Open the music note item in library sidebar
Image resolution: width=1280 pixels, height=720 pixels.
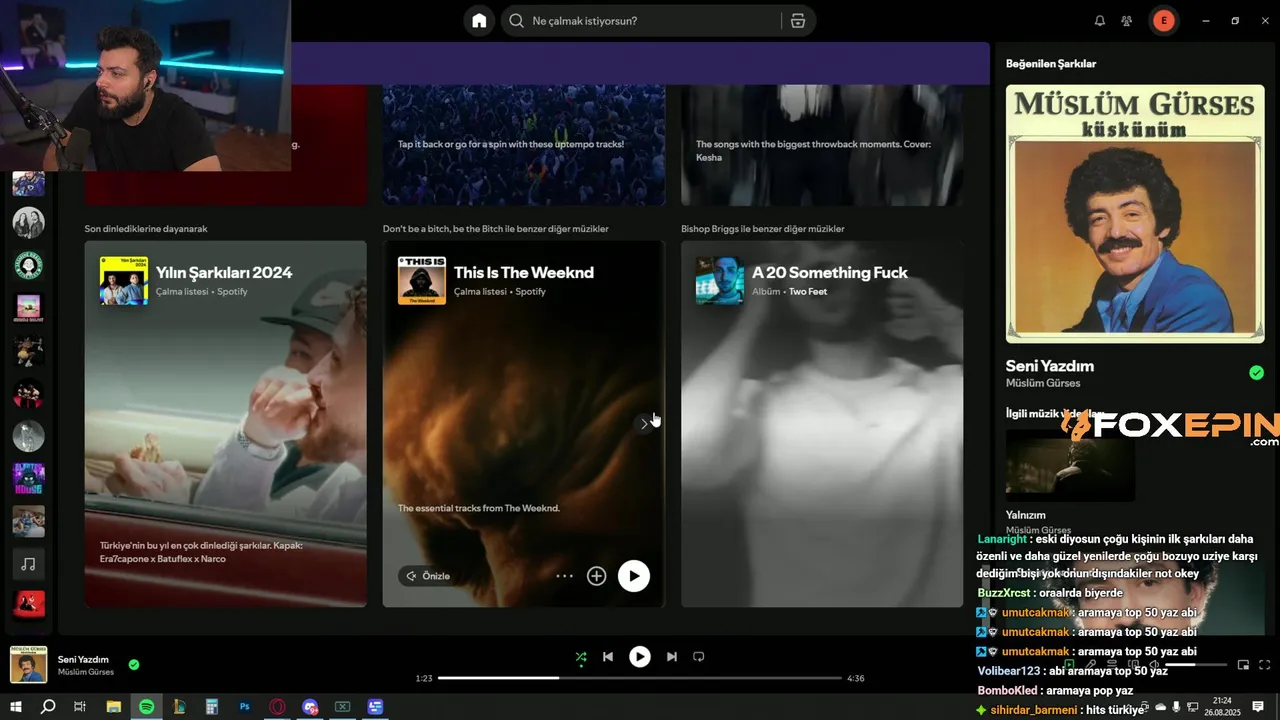[28, 564]
